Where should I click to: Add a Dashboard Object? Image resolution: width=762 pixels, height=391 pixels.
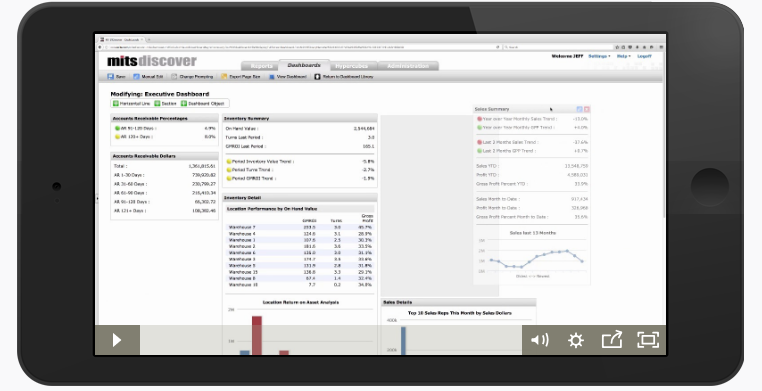203,103
